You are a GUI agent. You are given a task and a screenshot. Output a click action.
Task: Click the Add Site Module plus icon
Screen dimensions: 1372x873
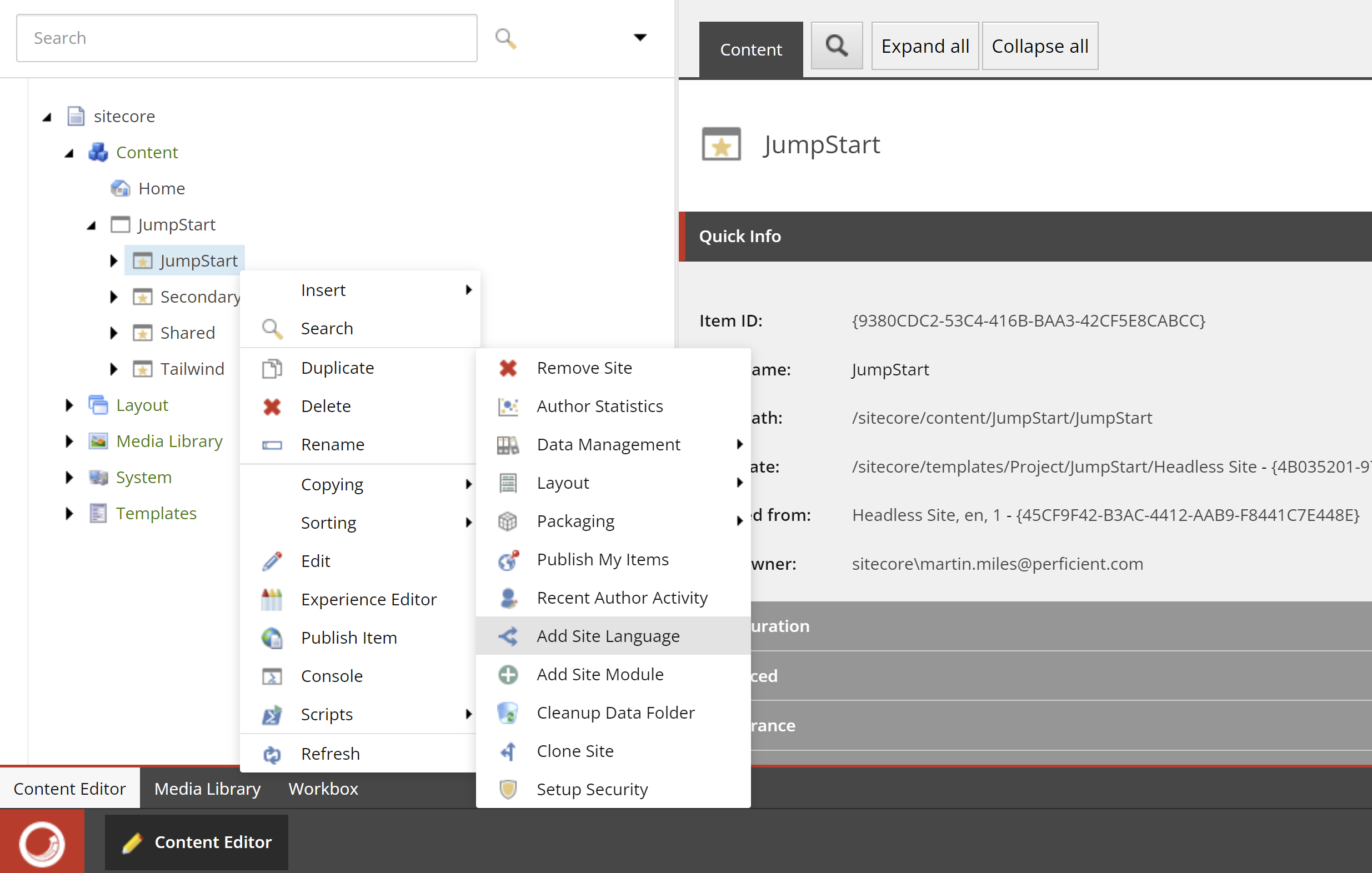pyautogui.click(x=508, y=675)
